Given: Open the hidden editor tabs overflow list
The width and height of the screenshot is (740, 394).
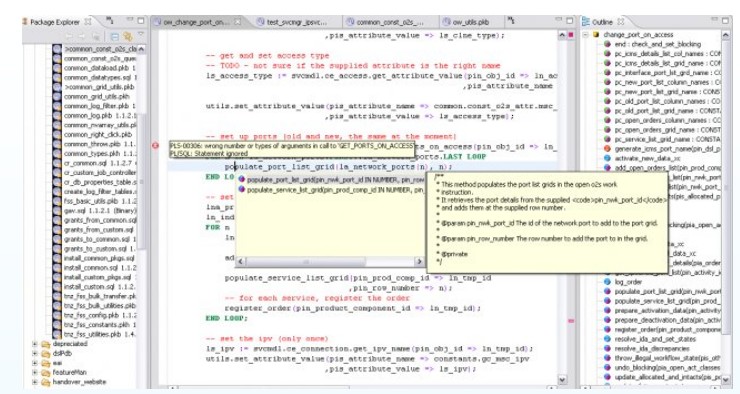Looking at the screenshot, I should (x=511, y=21).
